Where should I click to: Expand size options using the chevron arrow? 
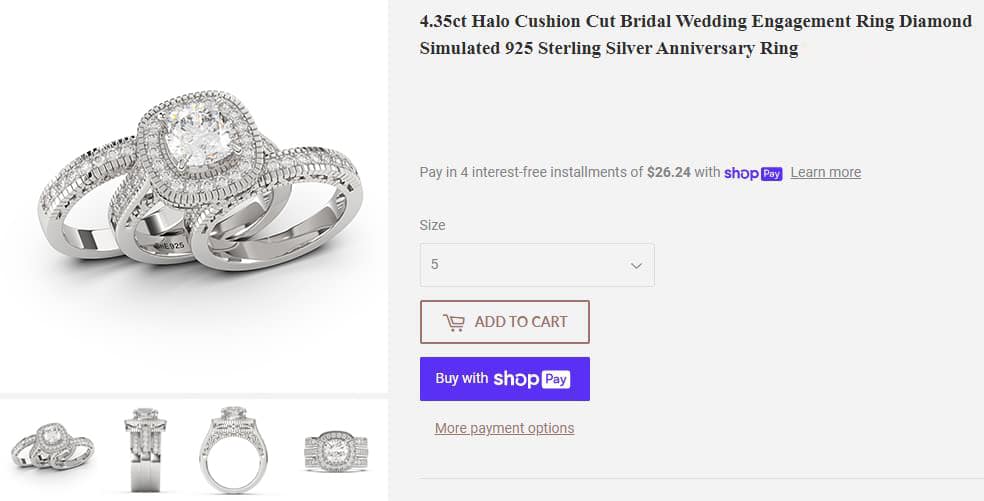coord(635,265)
